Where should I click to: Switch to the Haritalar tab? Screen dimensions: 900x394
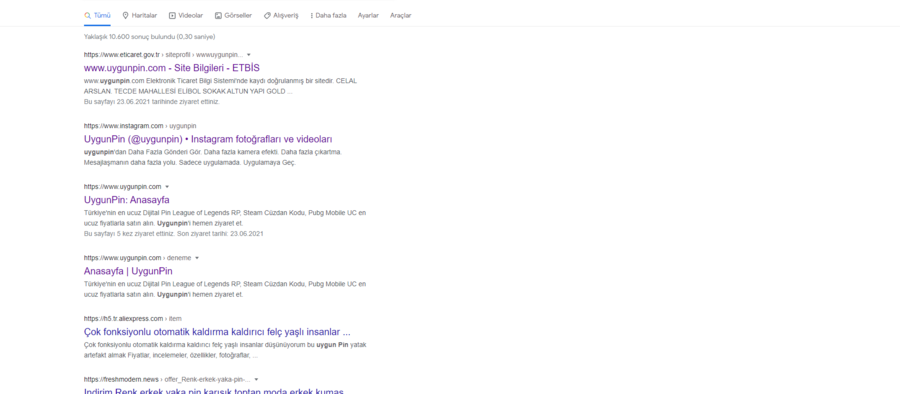coord(139,16)
